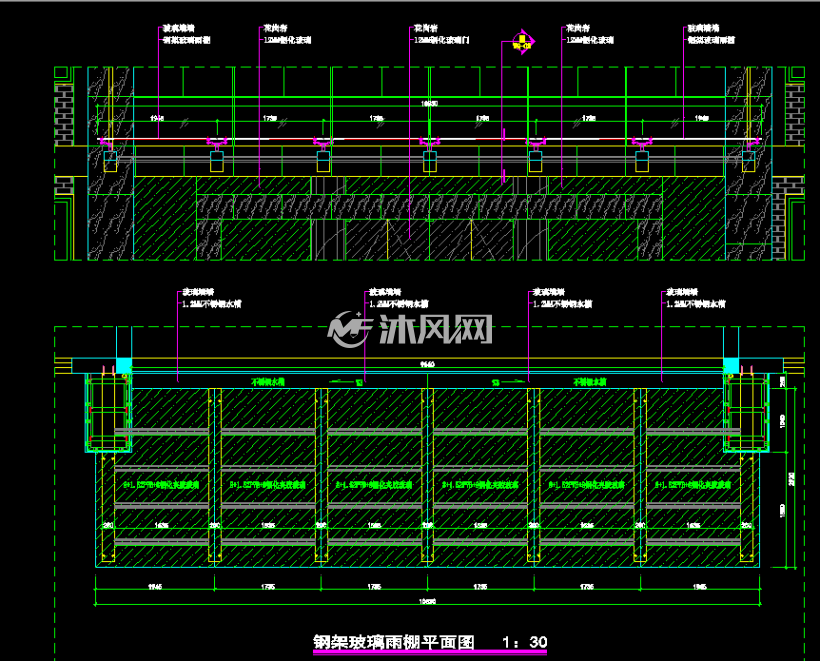Select the yellow and magenta section reference marker
Viewport: 820px width, 661px height.
click(522, 42)
